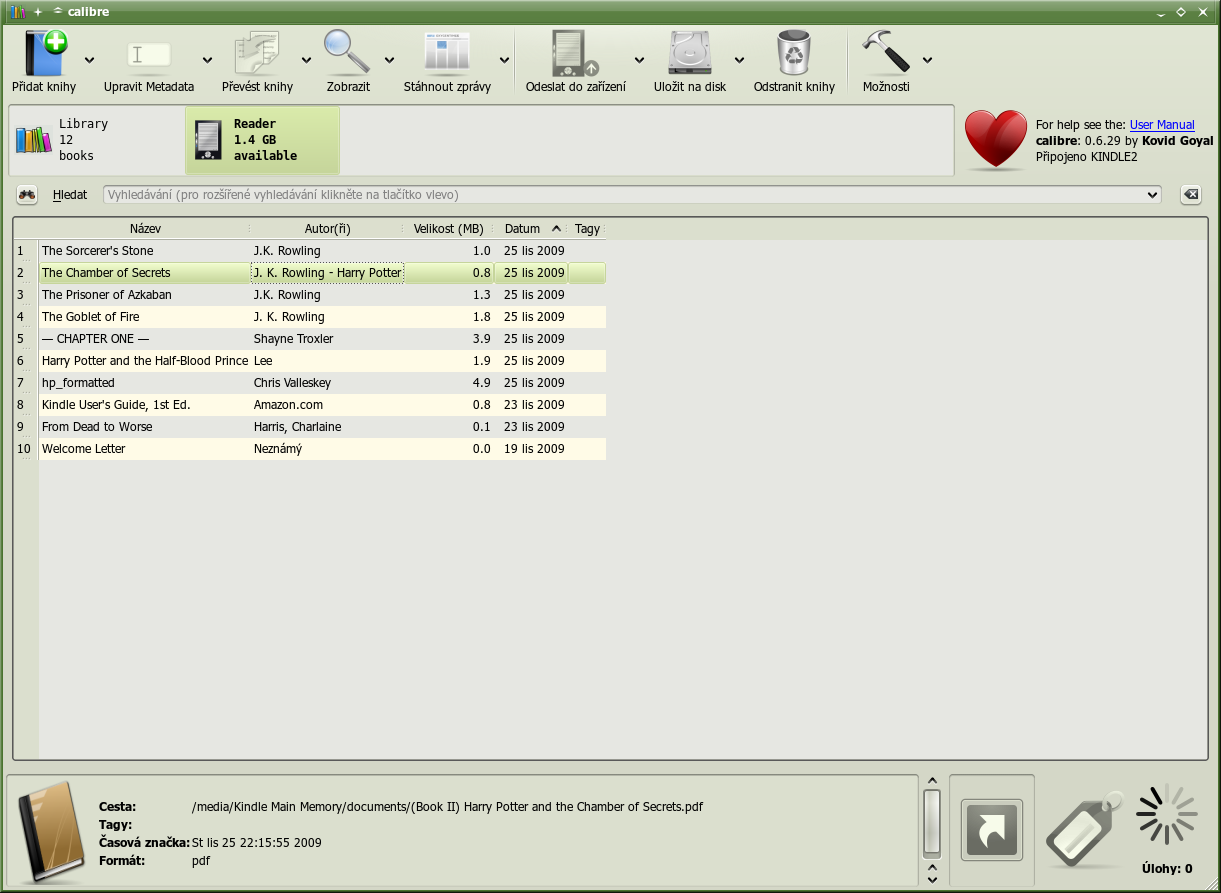
Task: Click author cell J. K. Rowling - Harry Potter
Action: [x=327, y=273]
